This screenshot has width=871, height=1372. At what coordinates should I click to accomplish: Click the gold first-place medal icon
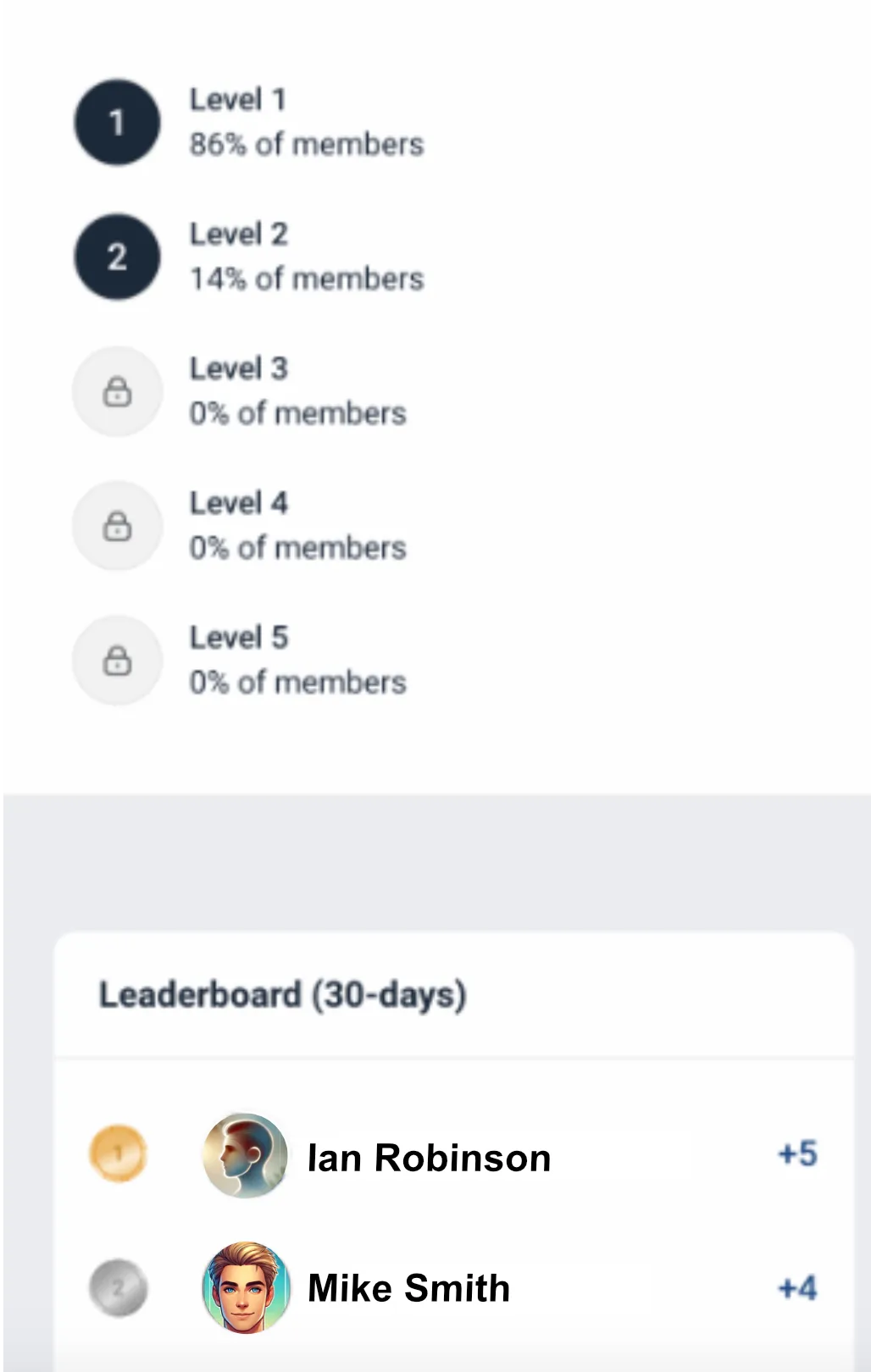point(119,1153)
